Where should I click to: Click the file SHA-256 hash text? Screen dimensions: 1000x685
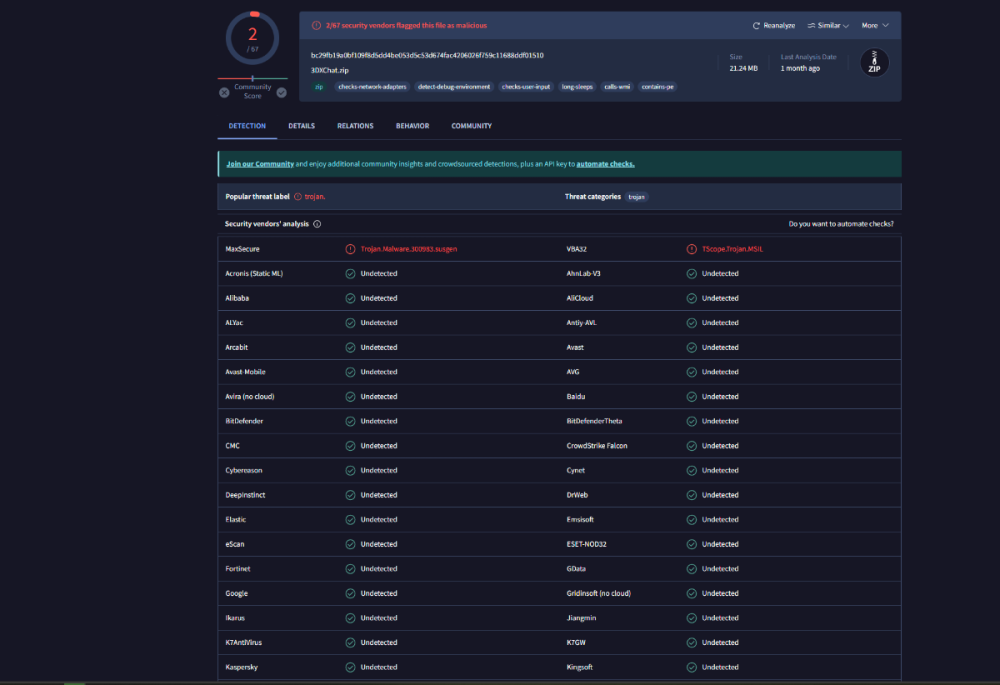point(427,55)
